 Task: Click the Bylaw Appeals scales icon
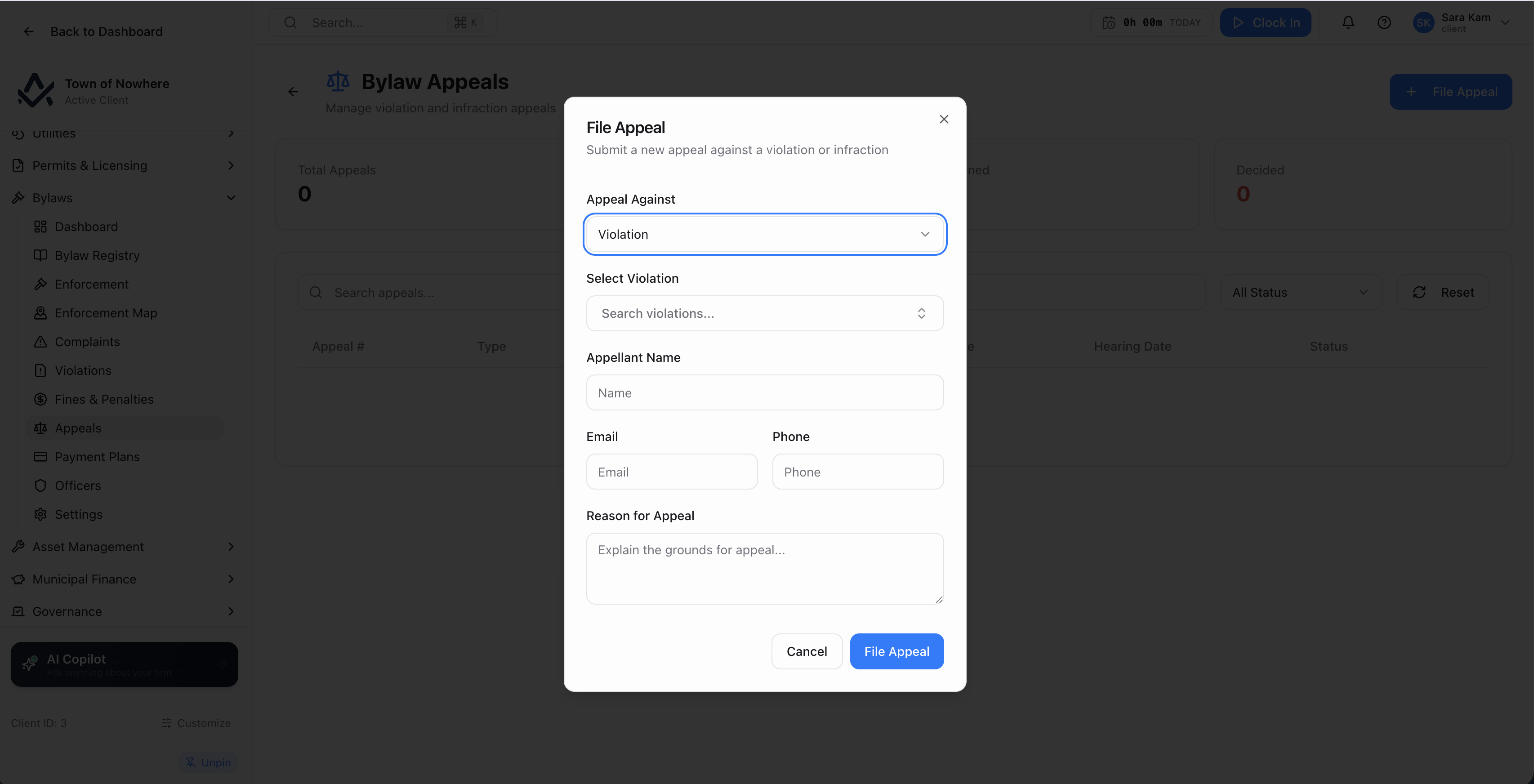coord(338,81)
